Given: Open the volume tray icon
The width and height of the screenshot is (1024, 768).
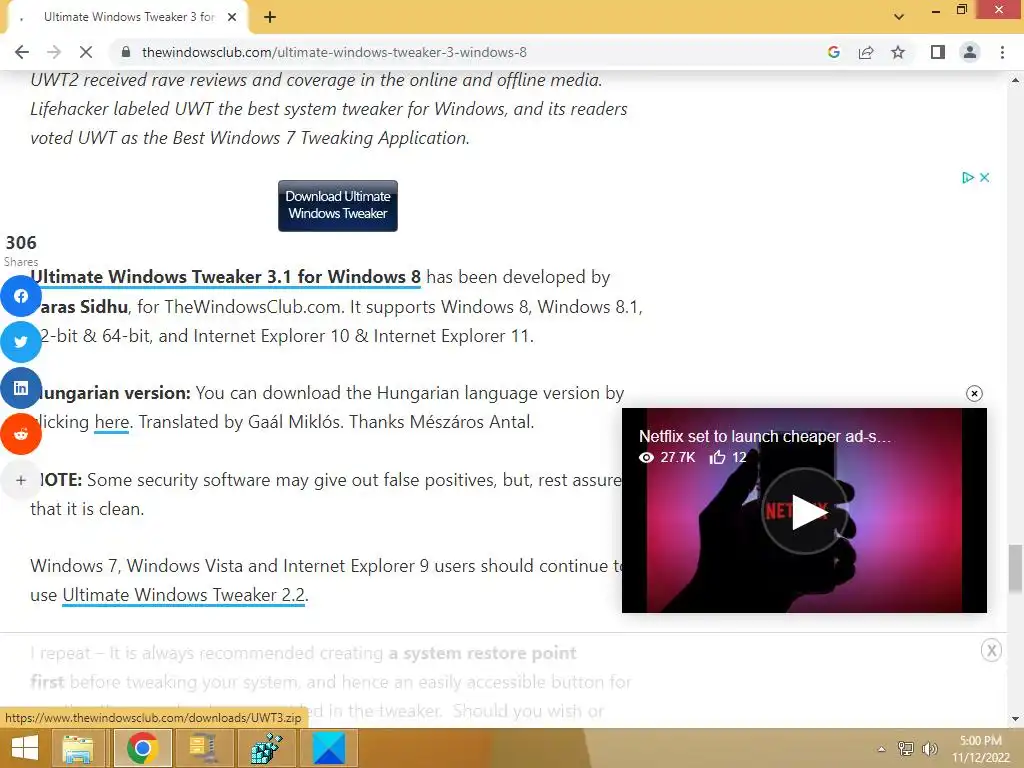Looking at the screenshot, I should point(929,748).
